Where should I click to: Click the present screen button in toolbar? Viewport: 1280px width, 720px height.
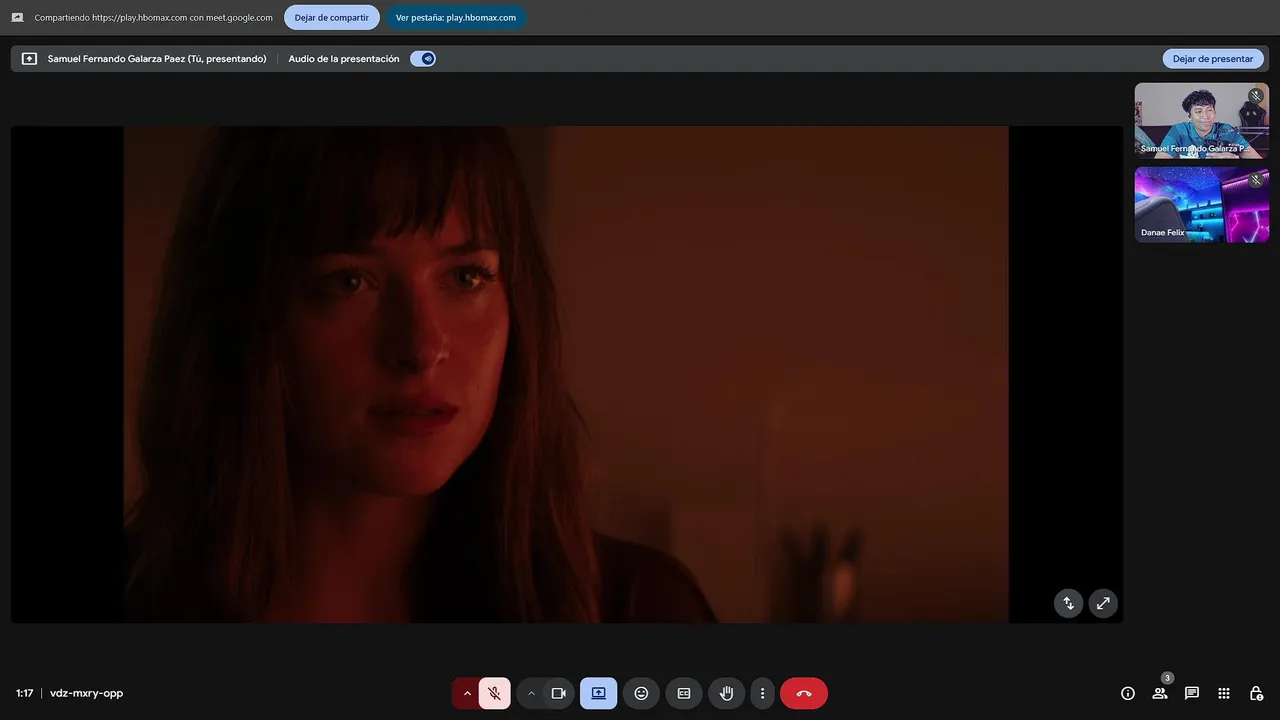tap(598, 693)
